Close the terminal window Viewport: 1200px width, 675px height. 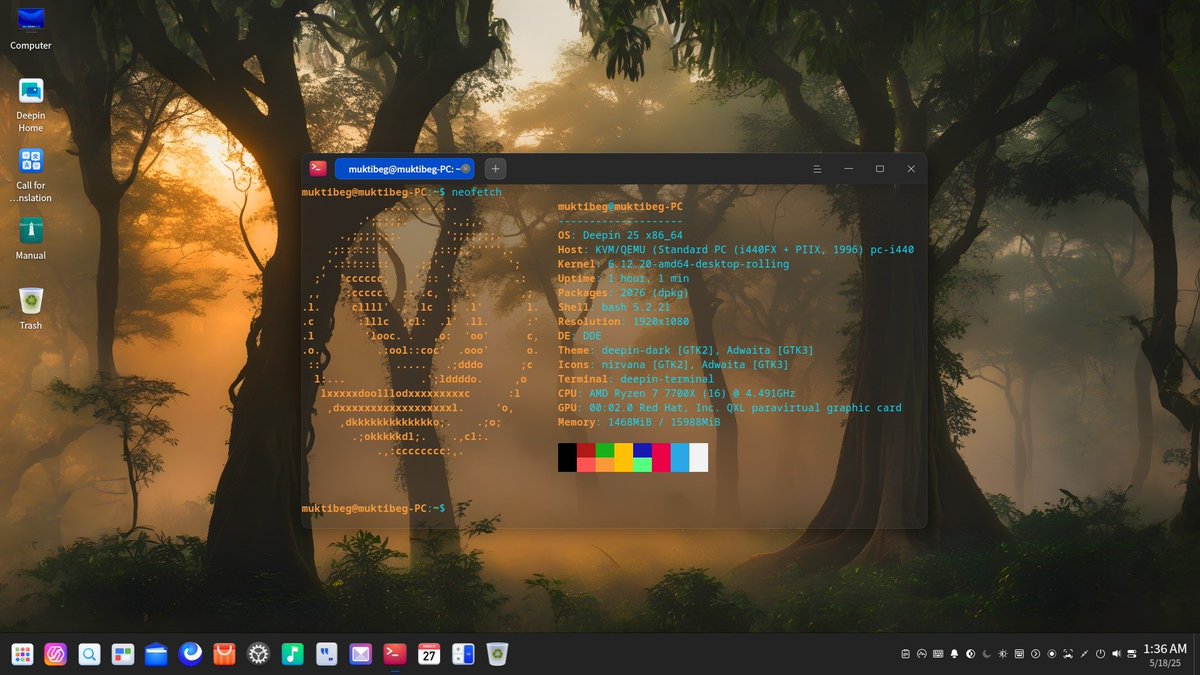[911, 169]
